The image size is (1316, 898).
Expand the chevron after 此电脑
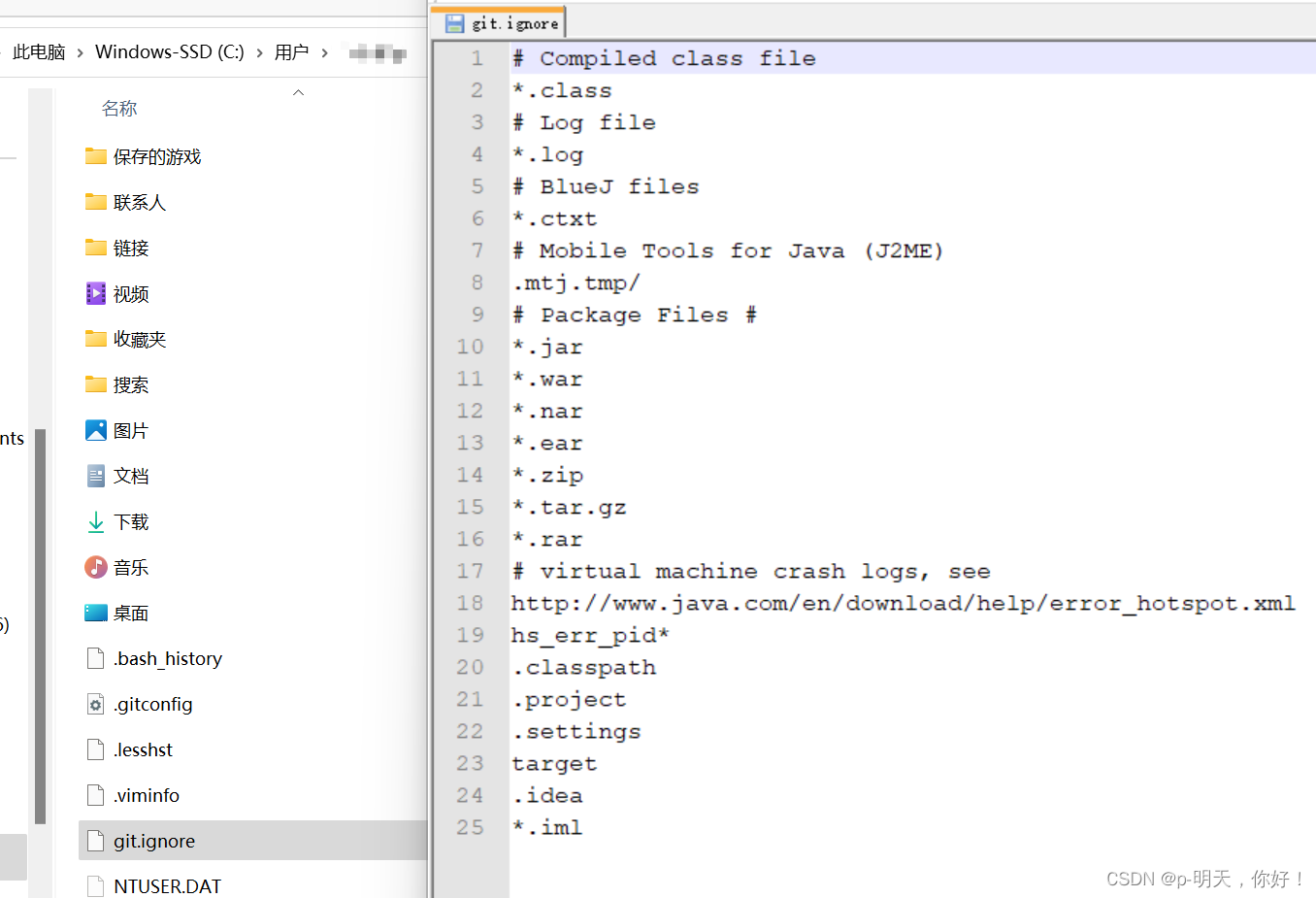pos(80,52)
